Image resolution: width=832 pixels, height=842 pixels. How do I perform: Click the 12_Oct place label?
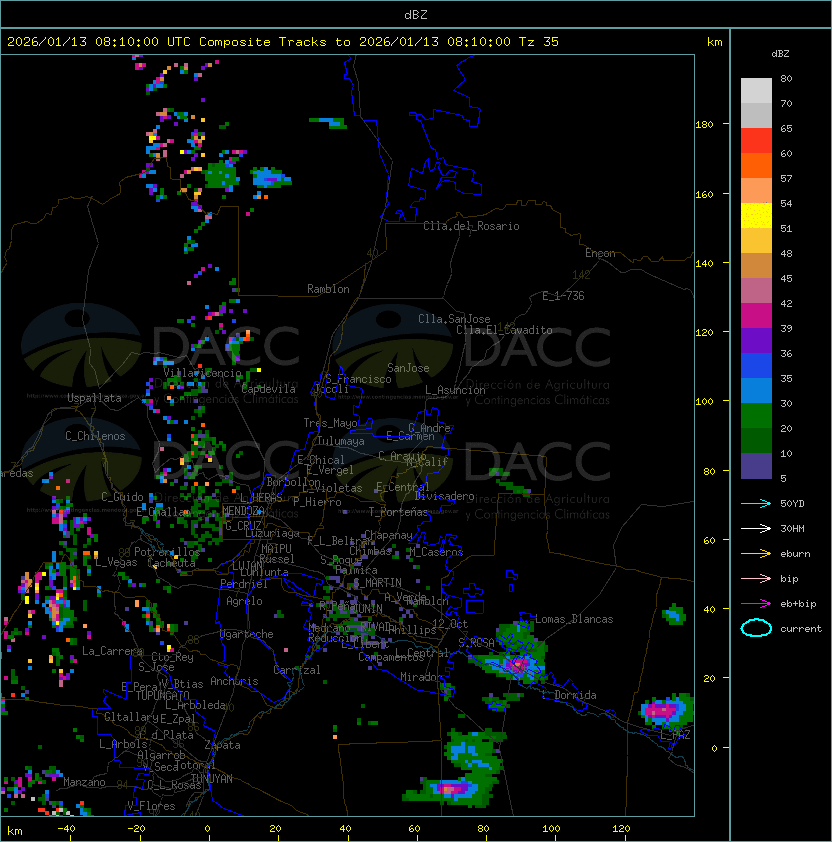click(450, 624)
